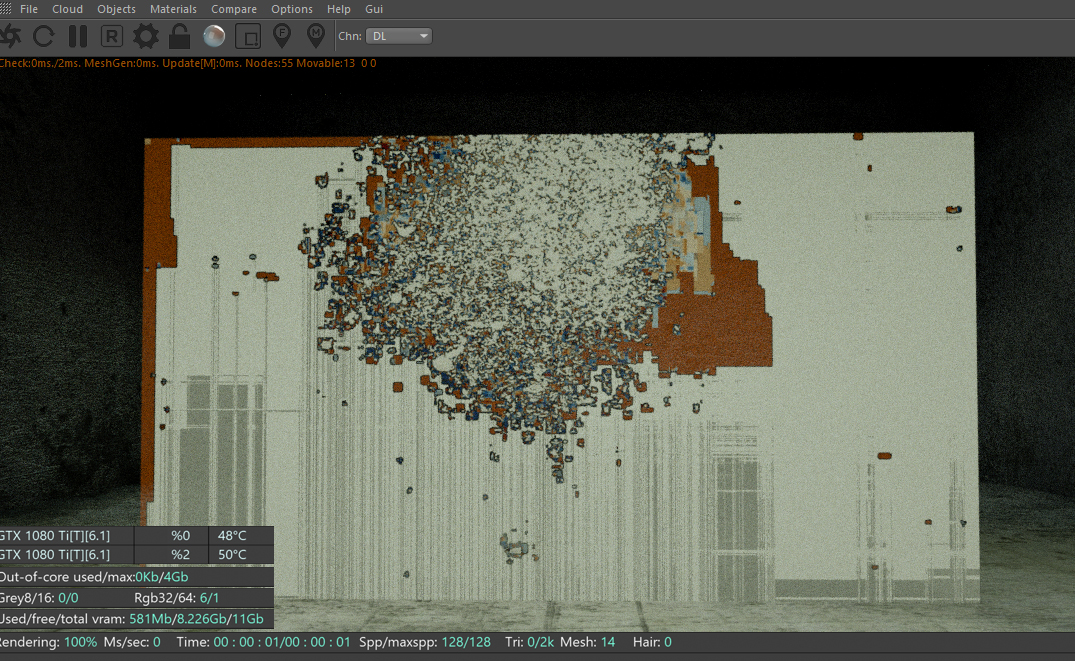Click the Octane send scene icon
Screen dimensions: 1075x661
[x=10, y=36]
